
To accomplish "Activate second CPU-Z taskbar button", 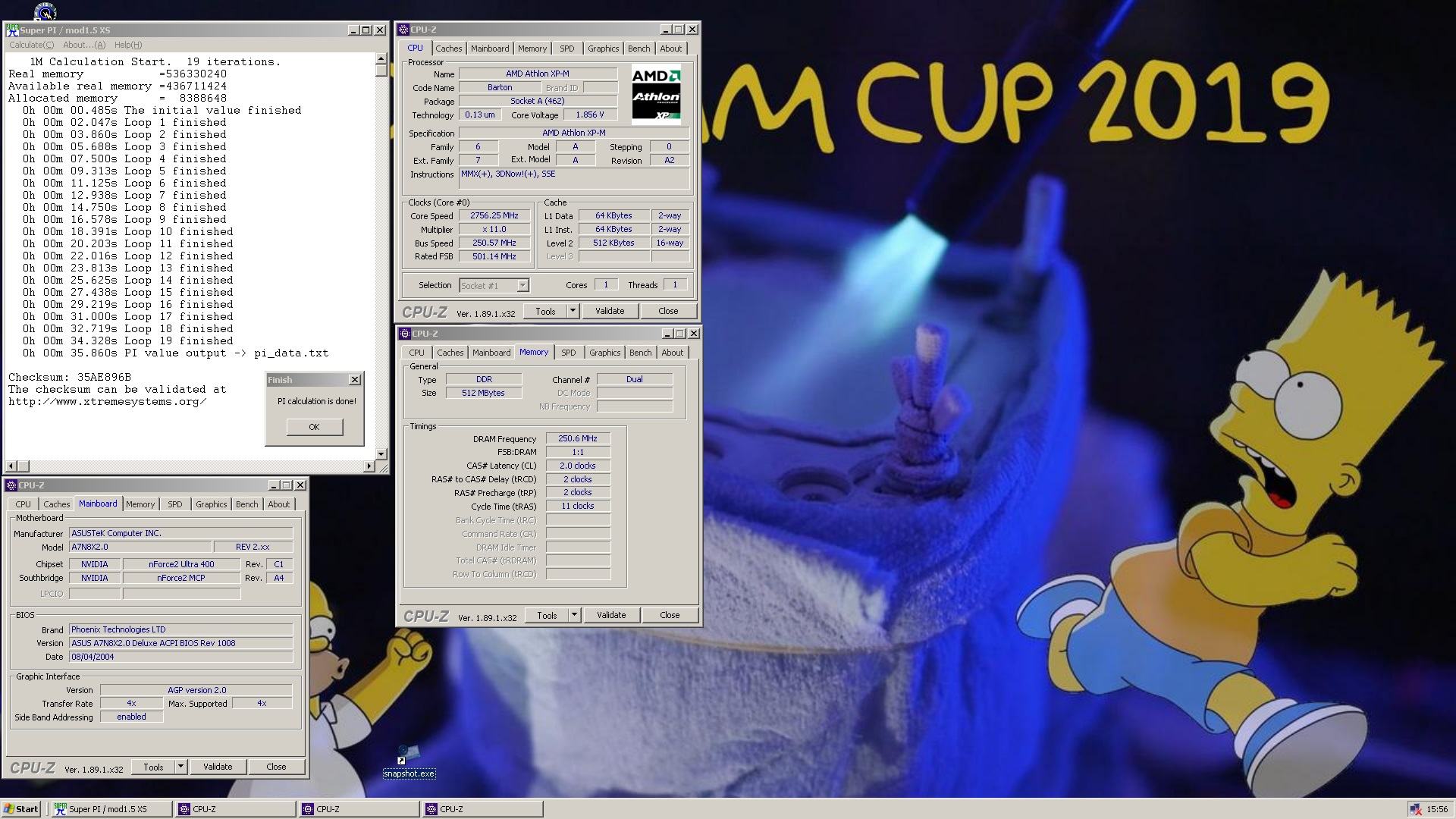I will click(x=359, y=809).
